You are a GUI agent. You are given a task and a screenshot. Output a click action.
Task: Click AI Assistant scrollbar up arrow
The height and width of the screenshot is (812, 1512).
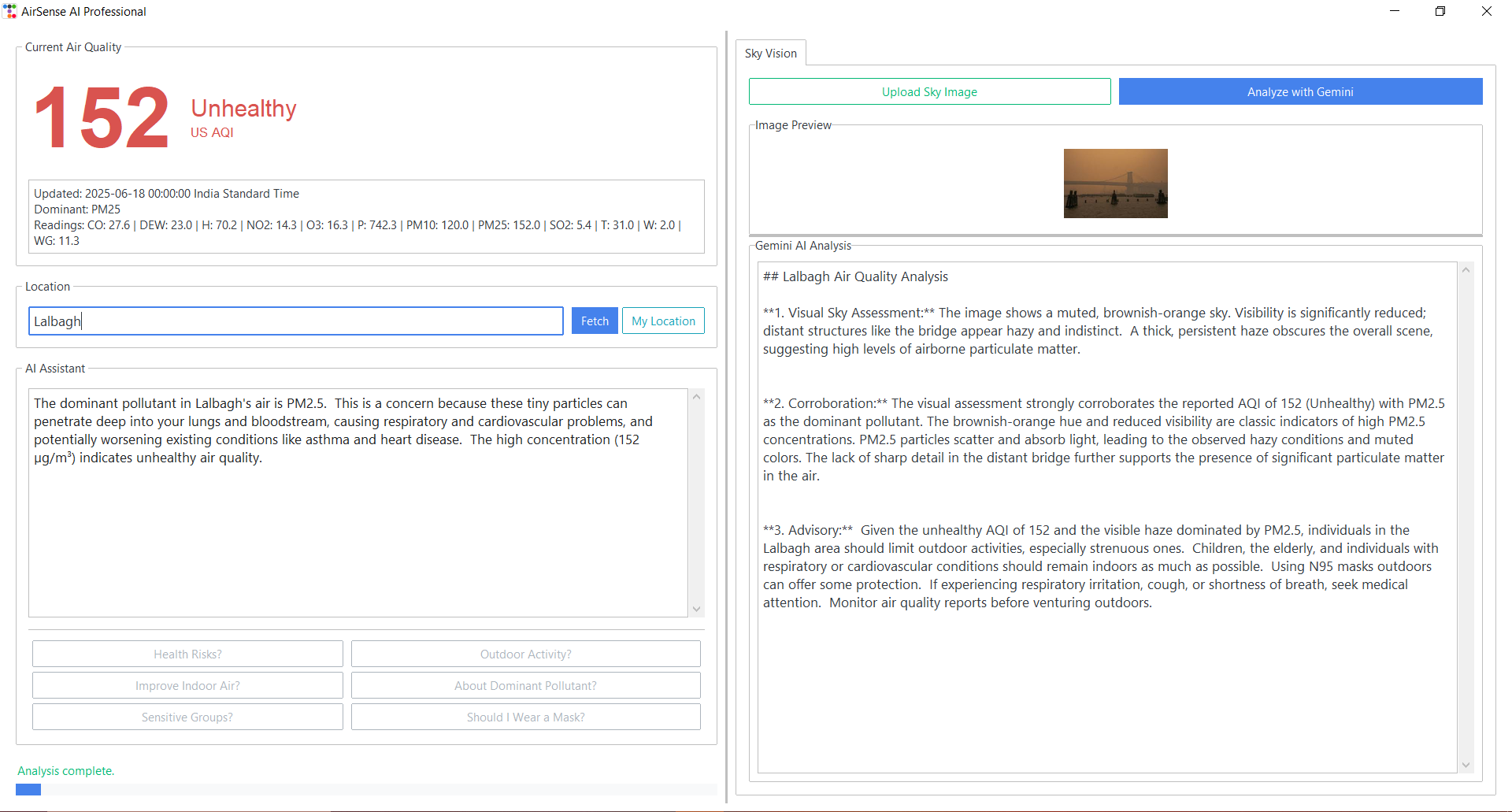[x=696, y=396]
